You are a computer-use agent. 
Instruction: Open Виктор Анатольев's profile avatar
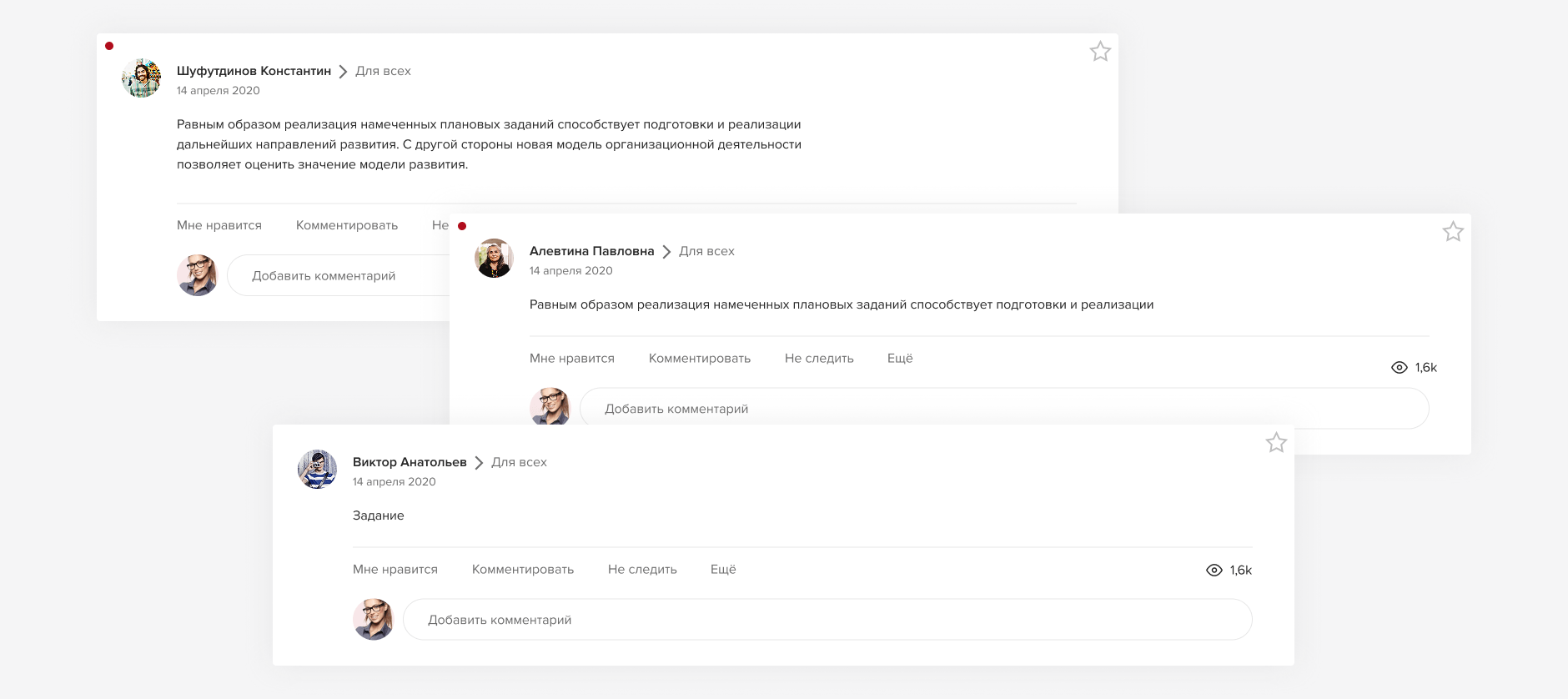point(318,470)
